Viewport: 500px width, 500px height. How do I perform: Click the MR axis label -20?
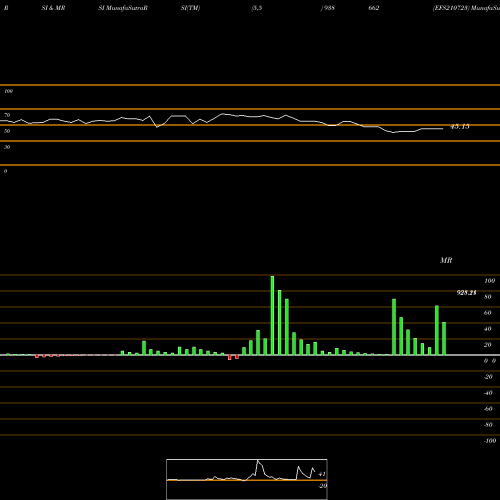tap(488, 377)
